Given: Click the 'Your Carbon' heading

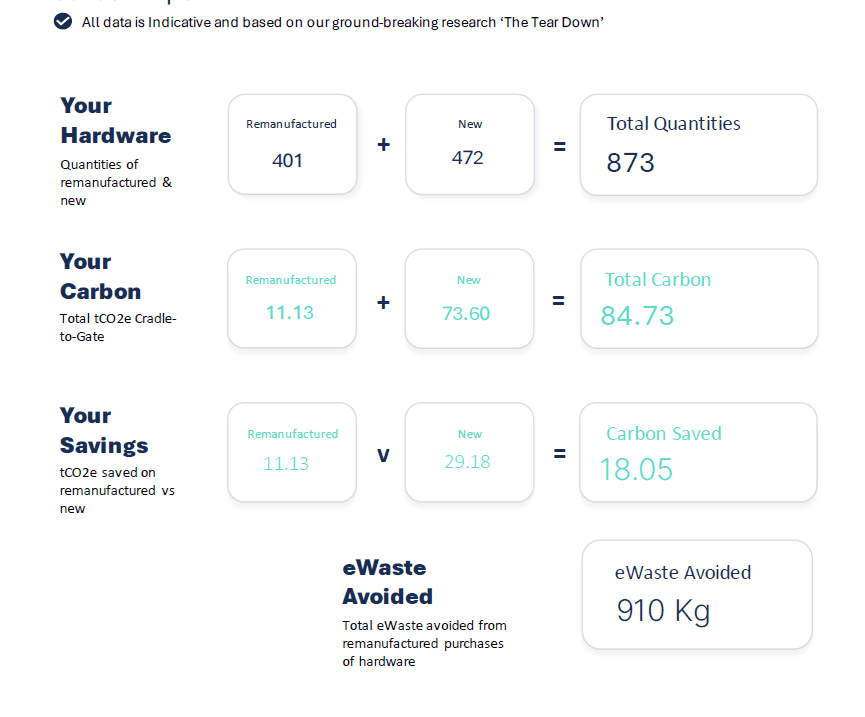Looking at the screenshot, I should pyautogui.click(x=100, y=276).
